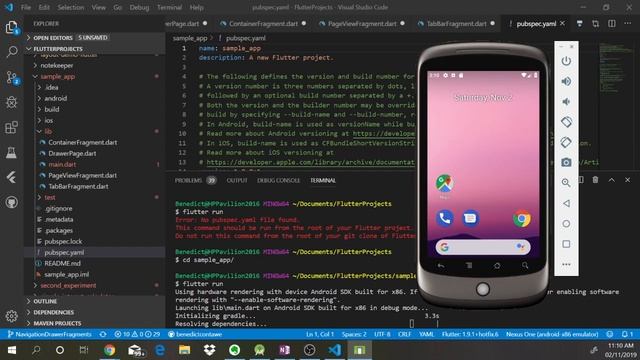Click the emulator zoom magnifier icon
The height and width of the screenshot is (360, 640).
tap(566, 182)
